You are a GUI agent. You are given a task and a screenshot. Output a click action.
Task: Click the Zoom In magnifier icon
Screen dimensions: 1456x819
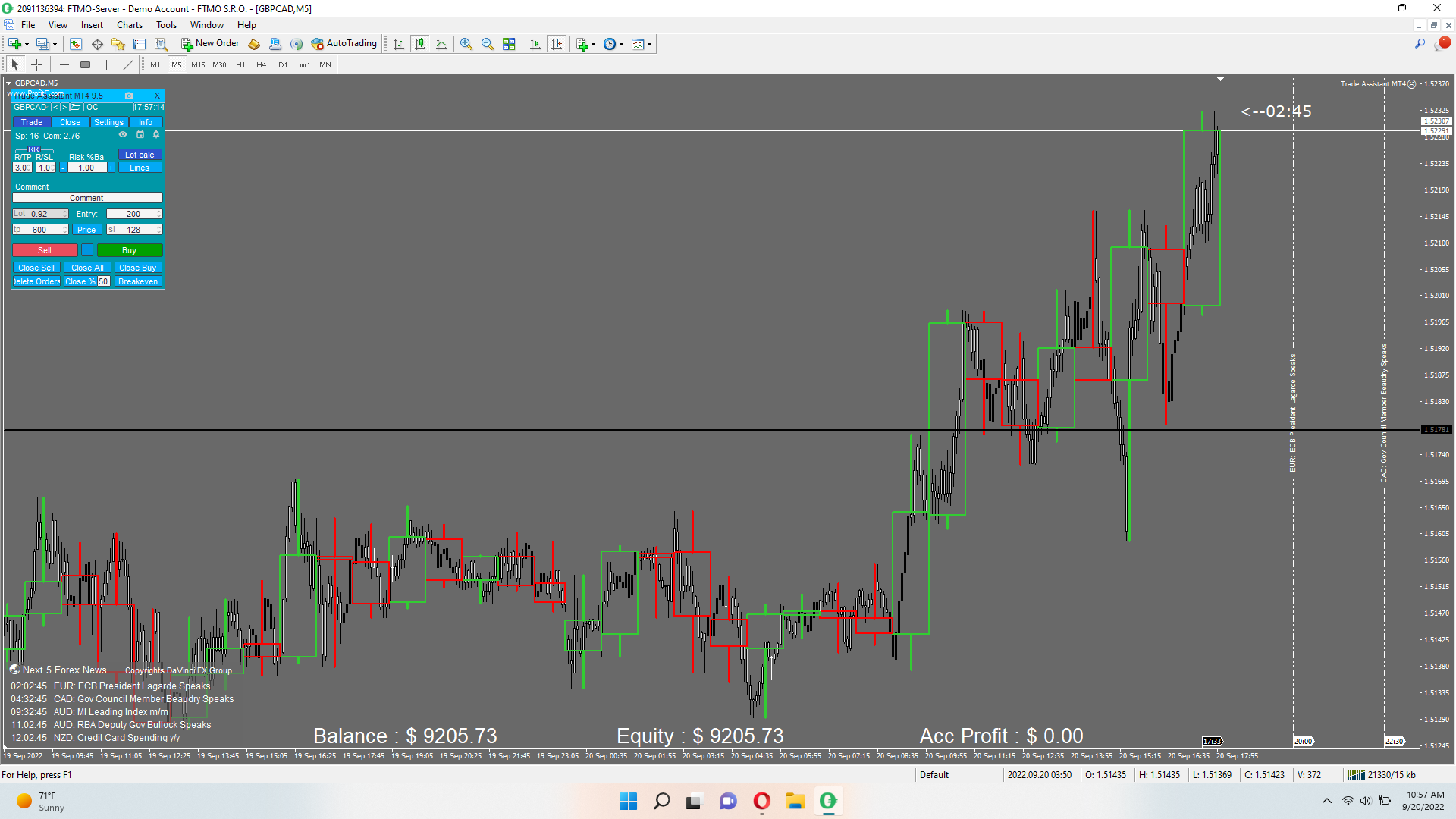click(x=466, y=44)
